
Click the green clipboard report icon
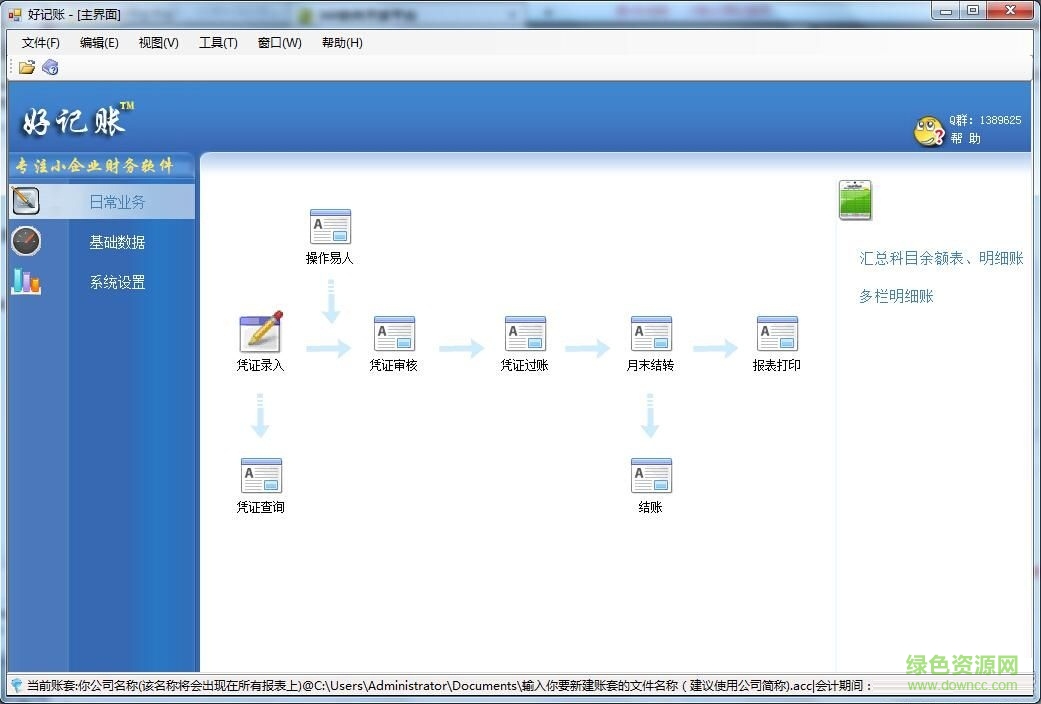click(x=853, y=199)
